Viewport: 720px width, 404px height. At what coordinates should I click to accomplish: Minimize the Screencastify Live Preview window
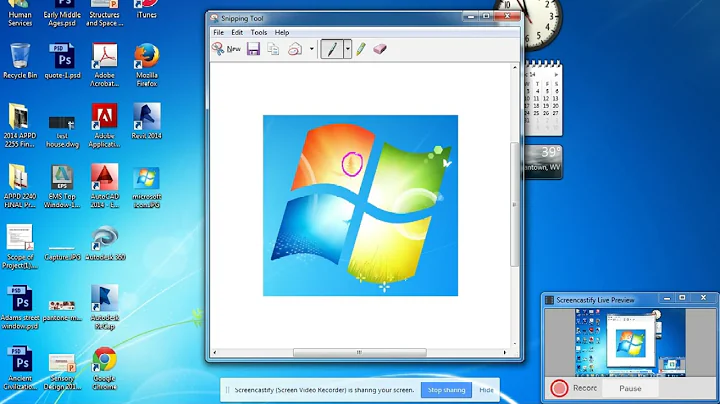667,298
